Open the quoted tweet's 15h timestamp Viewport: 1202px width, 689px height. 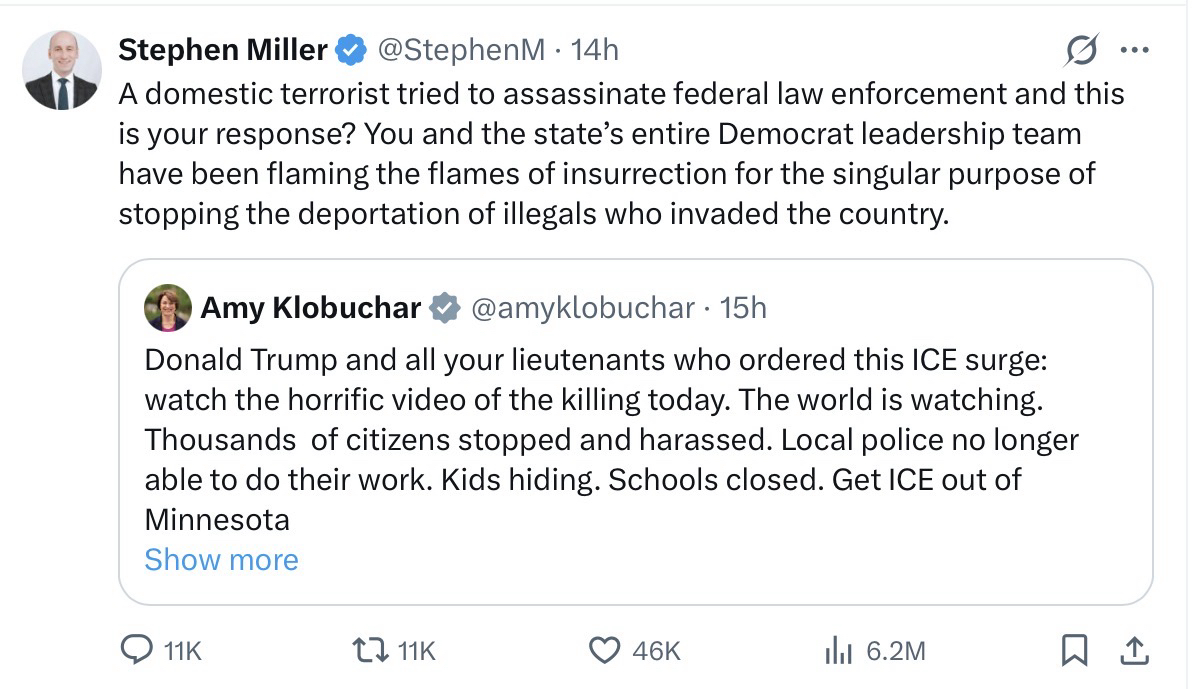coord(743,308)
